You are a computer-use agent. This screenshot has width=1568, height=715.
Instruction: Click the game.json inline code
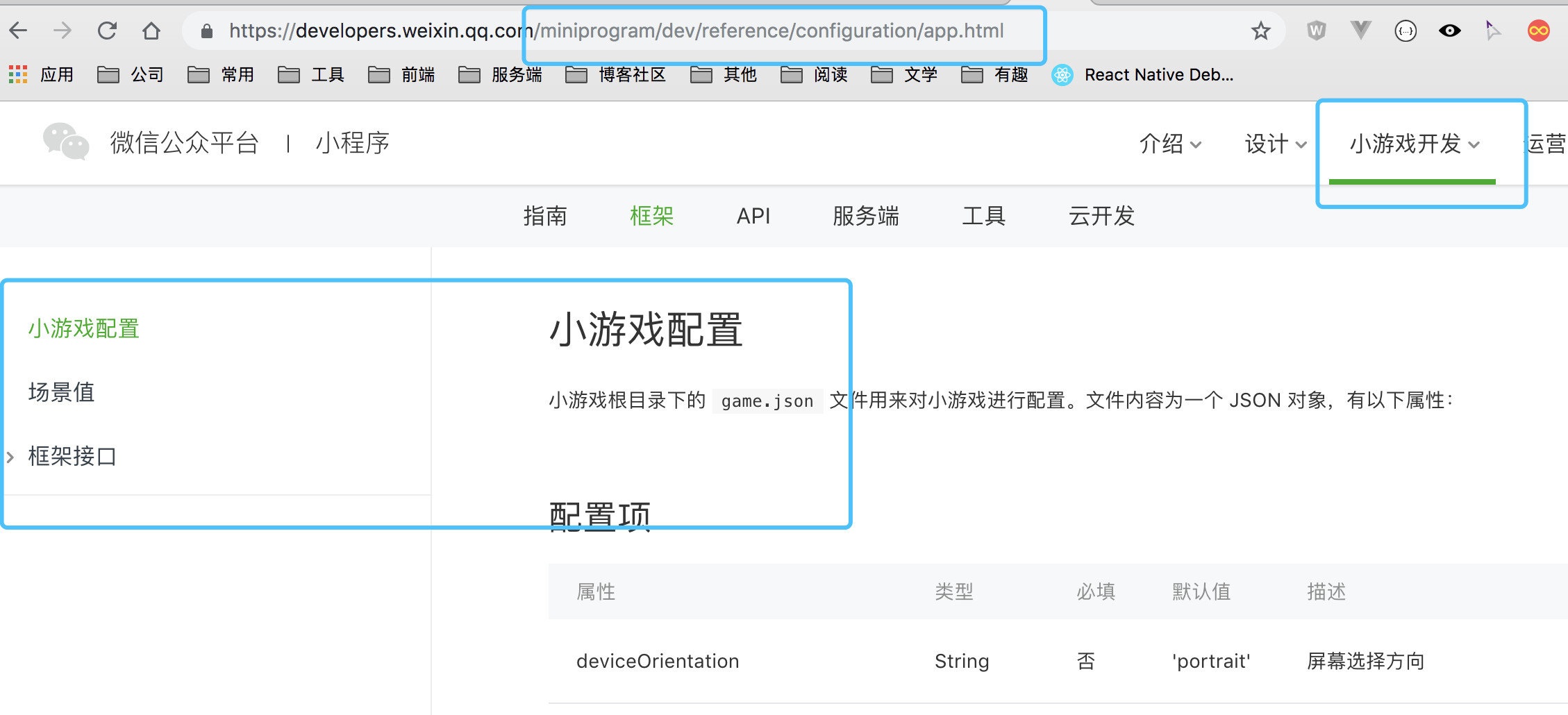tap(767, 401)
